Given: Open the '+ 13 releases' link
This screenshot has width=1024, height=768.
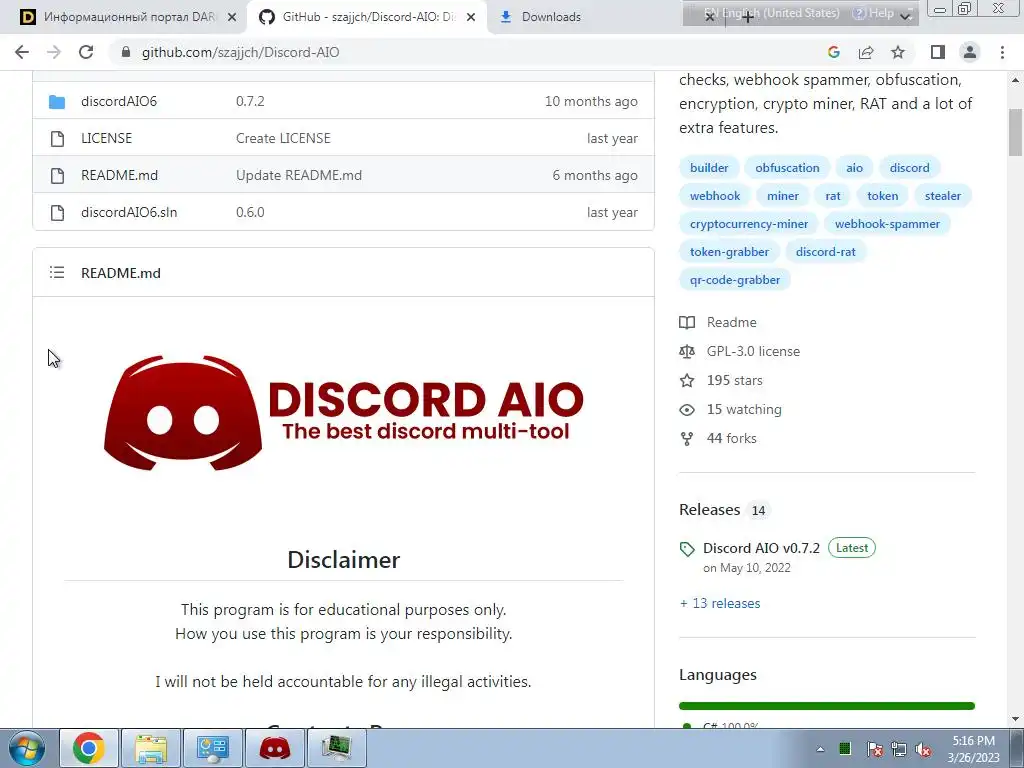Looking at the screenshot, I should [x=720, y=603].
